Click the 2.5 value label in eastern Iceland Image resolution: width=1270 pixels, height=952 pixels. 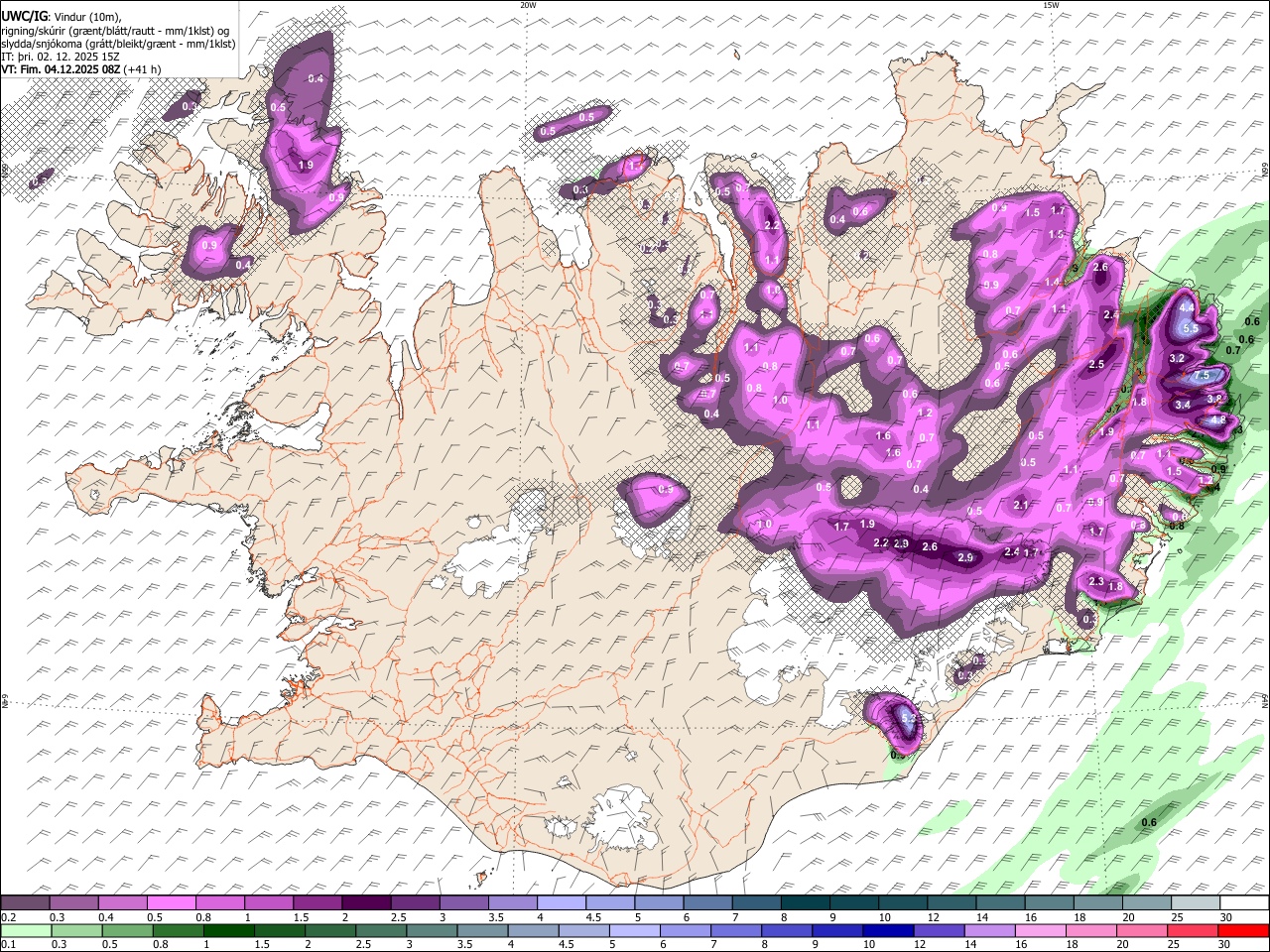point(1096,365)
